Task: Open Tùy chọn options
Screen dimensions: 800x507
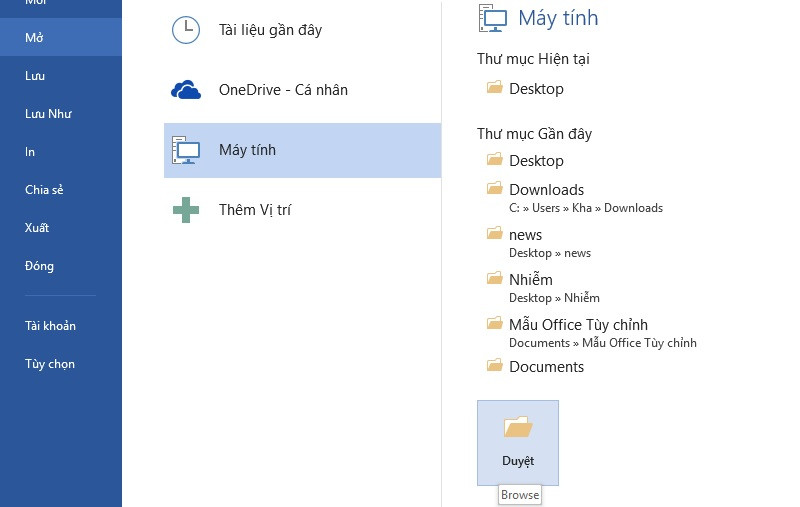Action: [50, 364]
